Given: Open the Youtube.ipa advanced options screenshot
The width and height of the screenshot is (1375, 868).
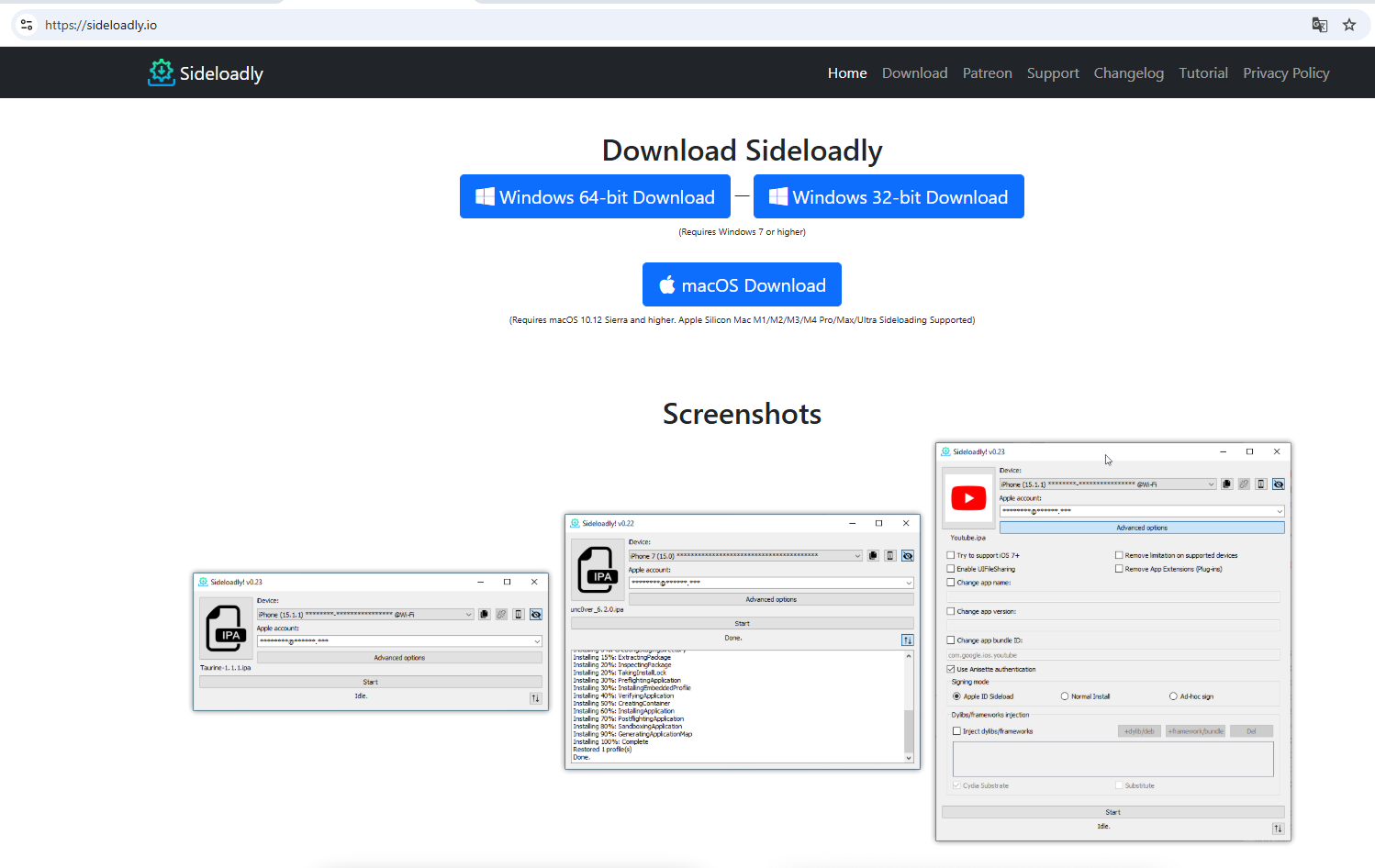Looking at the screenshot, I should (x=1113, y=641).
